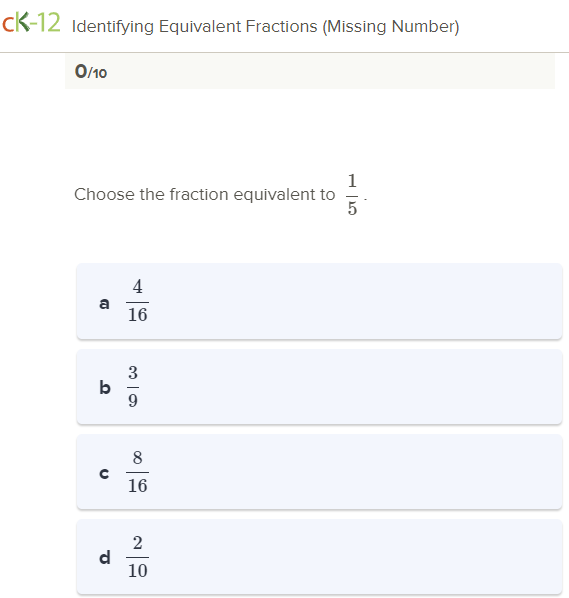Screen dimensions: 569x598
Task: Select answer c, 8 over 16
Action: coord(319,472)
